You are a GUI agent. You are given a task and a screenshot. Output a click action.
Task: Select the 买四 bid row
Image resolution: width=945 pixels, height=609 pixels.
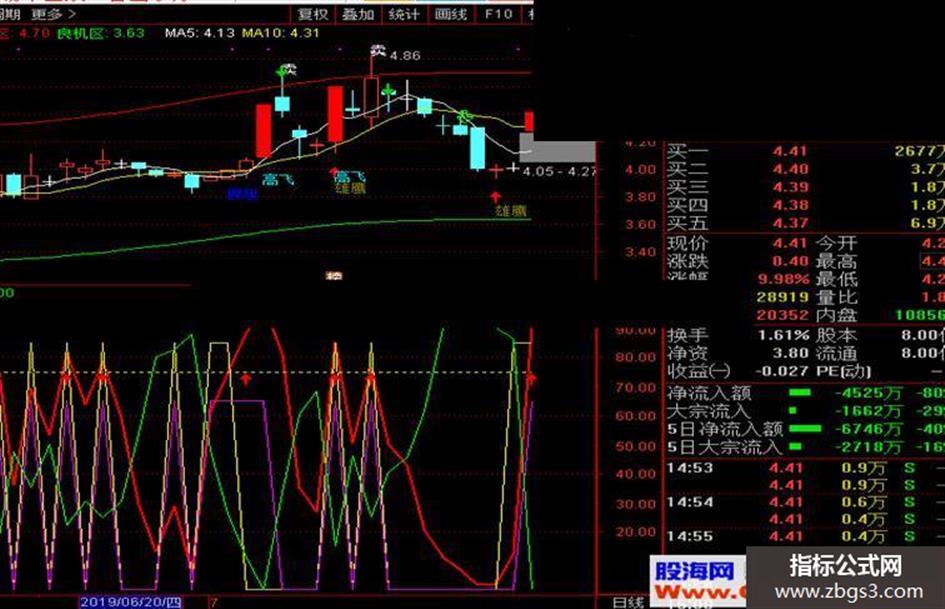[805, 205]
